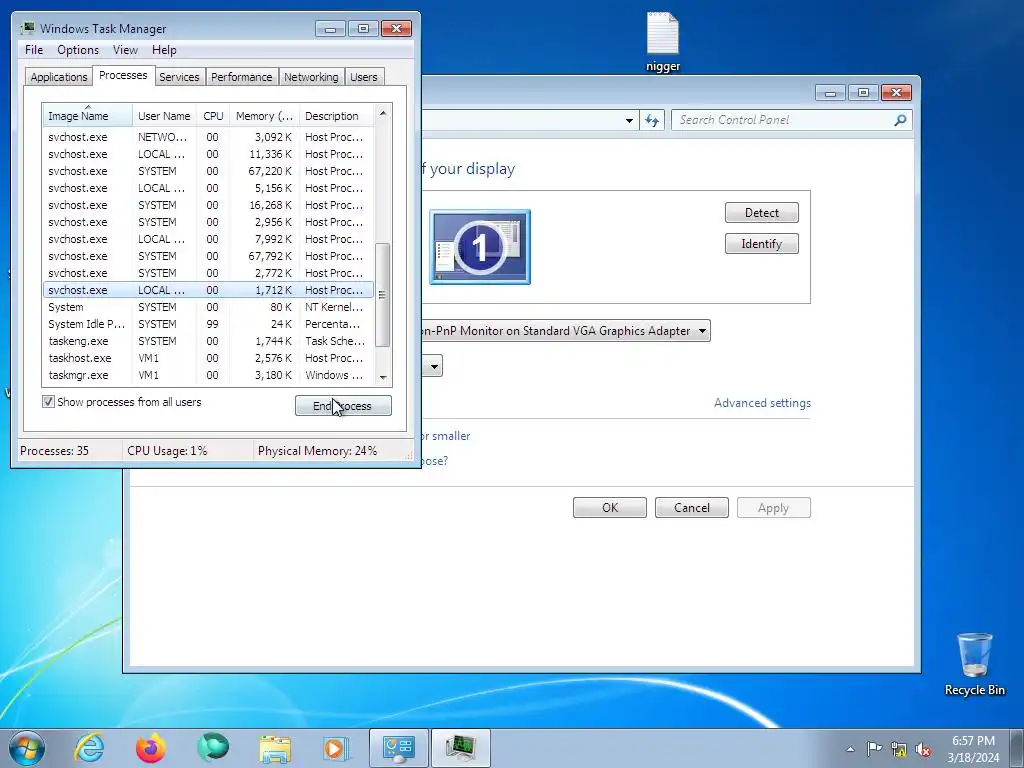Open the teal globe browser icon on taskbar
Screen dimensions: 1024x768
tap(213, 748)
